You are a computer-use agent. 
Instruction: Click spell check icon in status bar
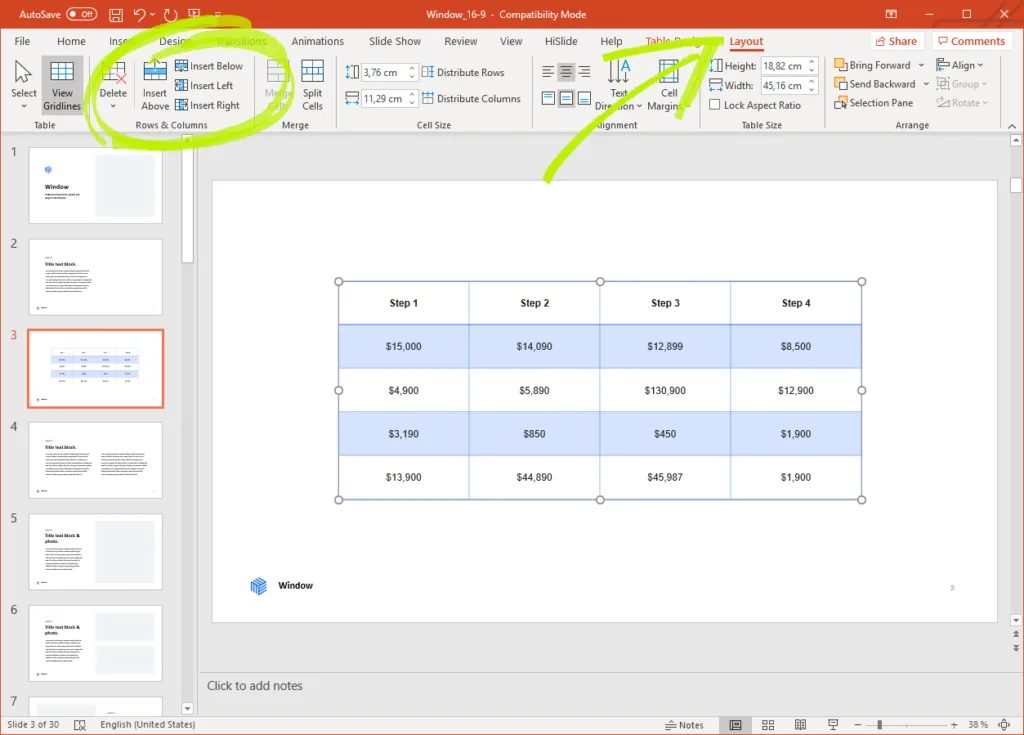[x=80, y=725]
